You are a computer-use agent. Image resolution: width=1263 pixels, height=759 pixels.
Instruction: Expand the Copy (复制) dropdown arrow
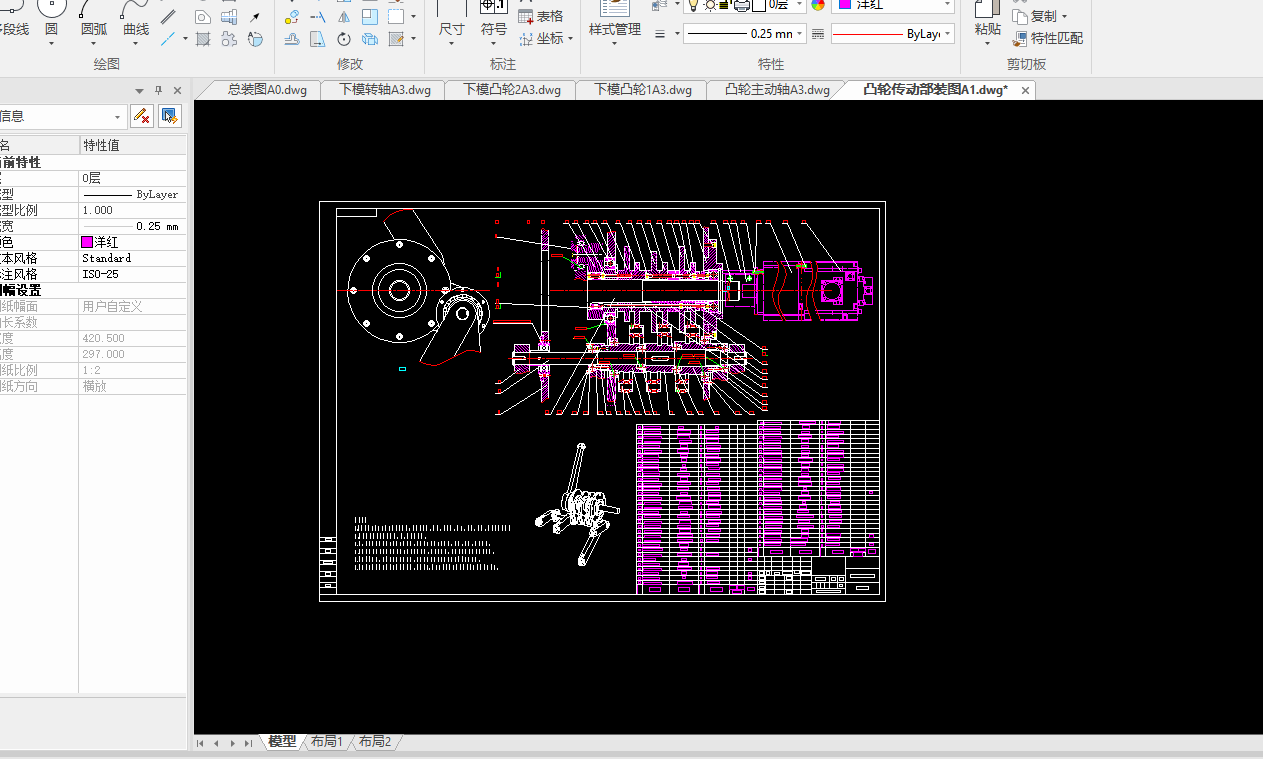click(x=1064, y=17)
